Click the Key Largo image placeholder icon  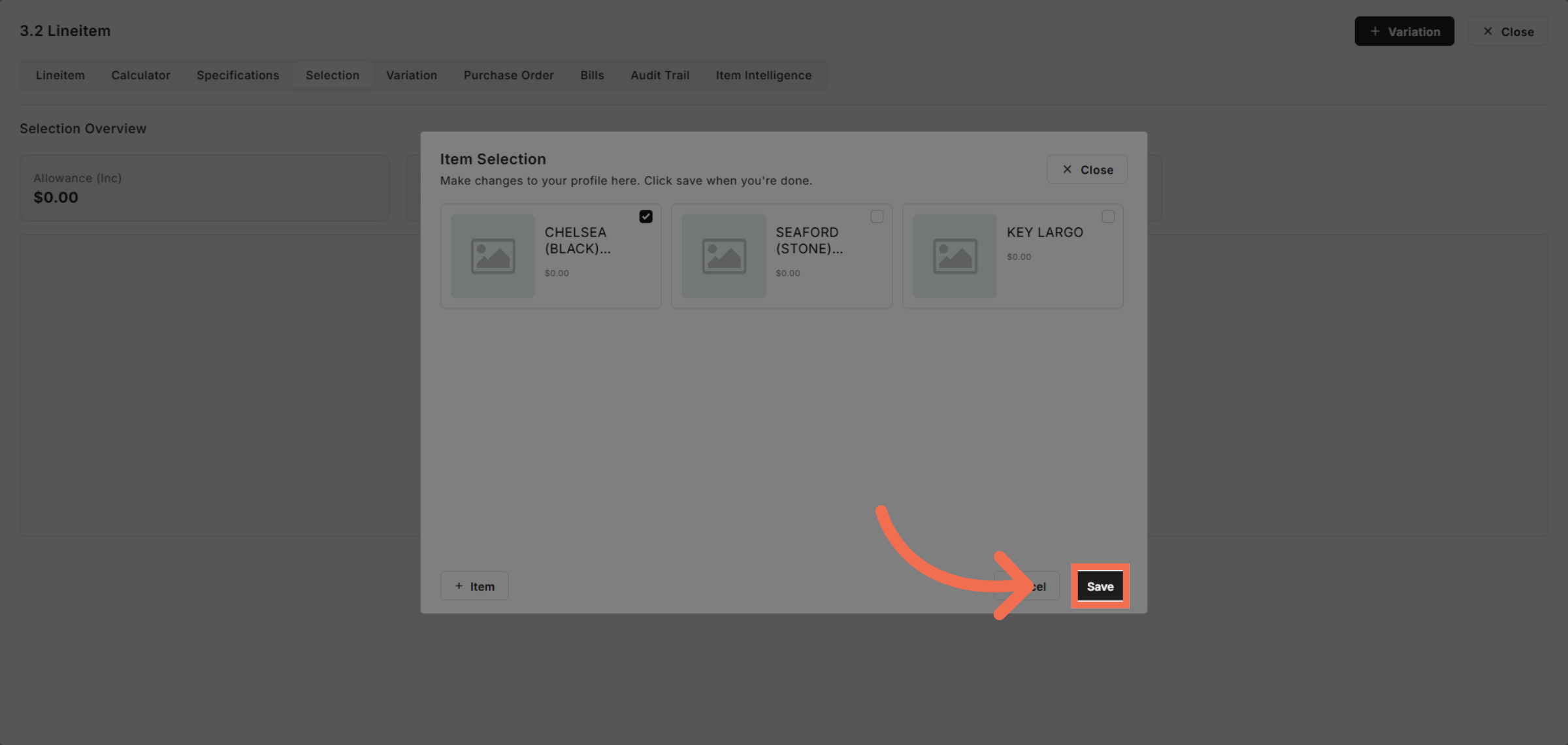point(955,256)
